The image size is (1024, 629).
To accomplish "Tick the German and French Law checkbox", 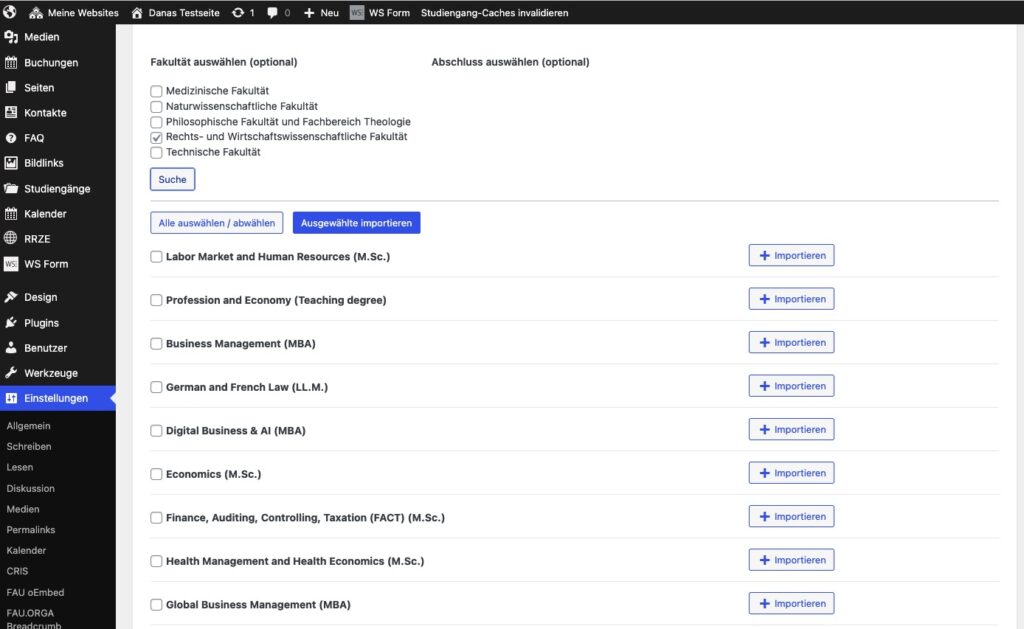I will [x=156, y=387].
